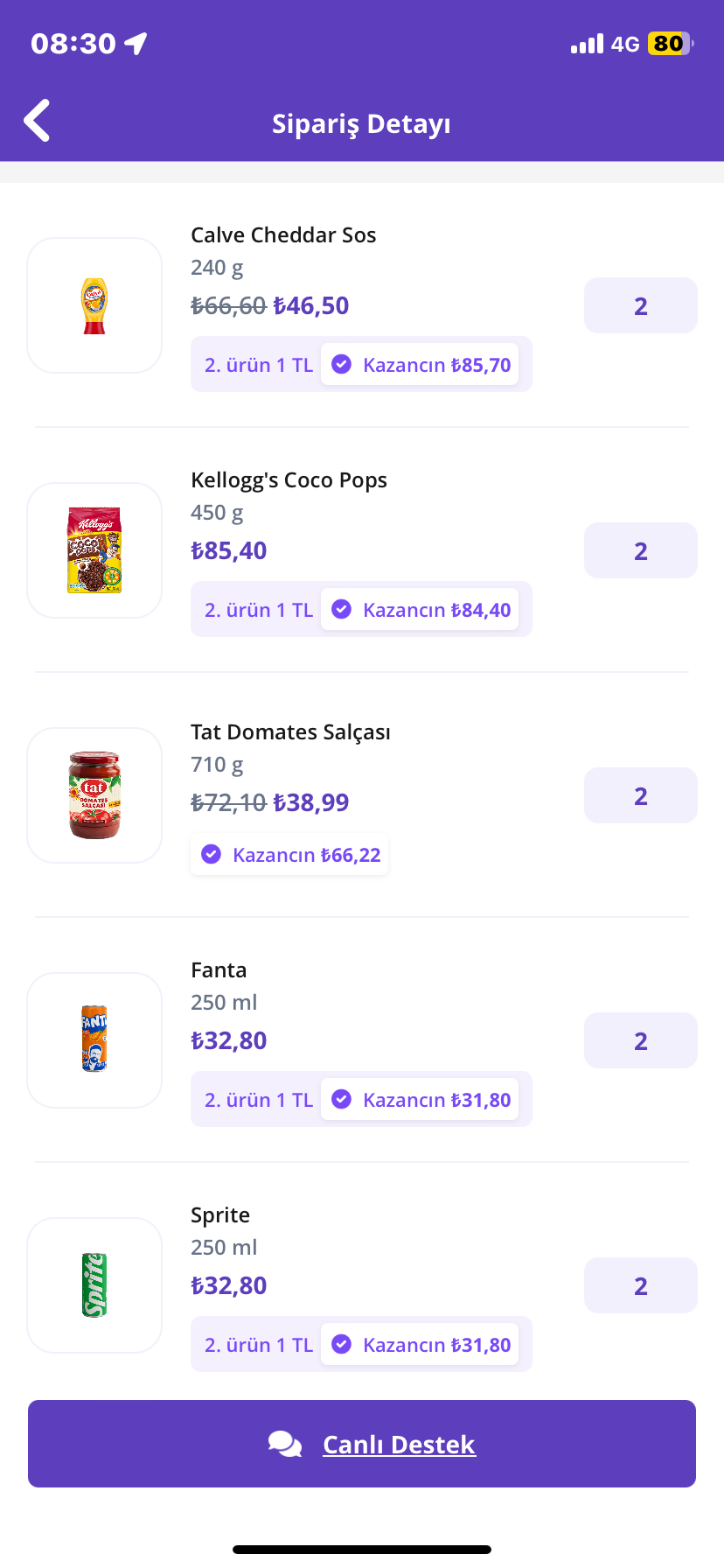Go back using the header arrow
This screenshot has width=724, height=1568.
(x=37, y=121)
